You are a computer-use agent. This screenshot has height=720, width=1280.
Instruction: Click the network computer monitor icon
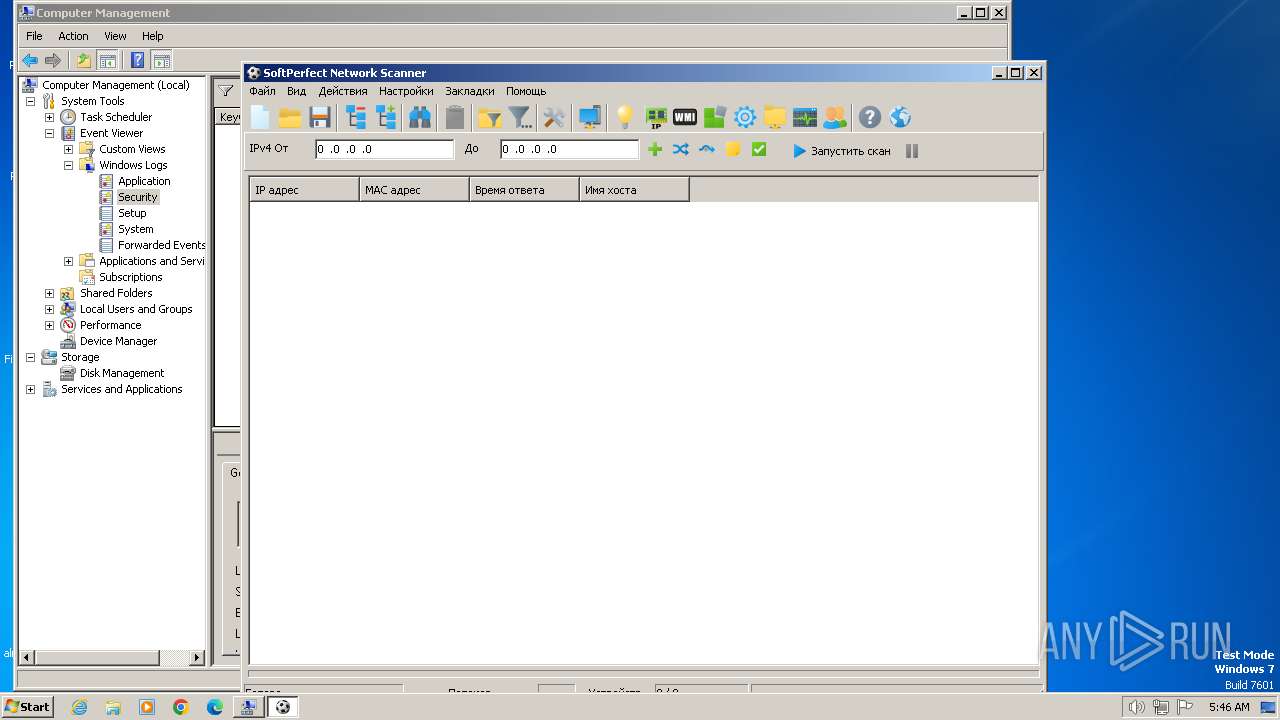click(590, 118)
